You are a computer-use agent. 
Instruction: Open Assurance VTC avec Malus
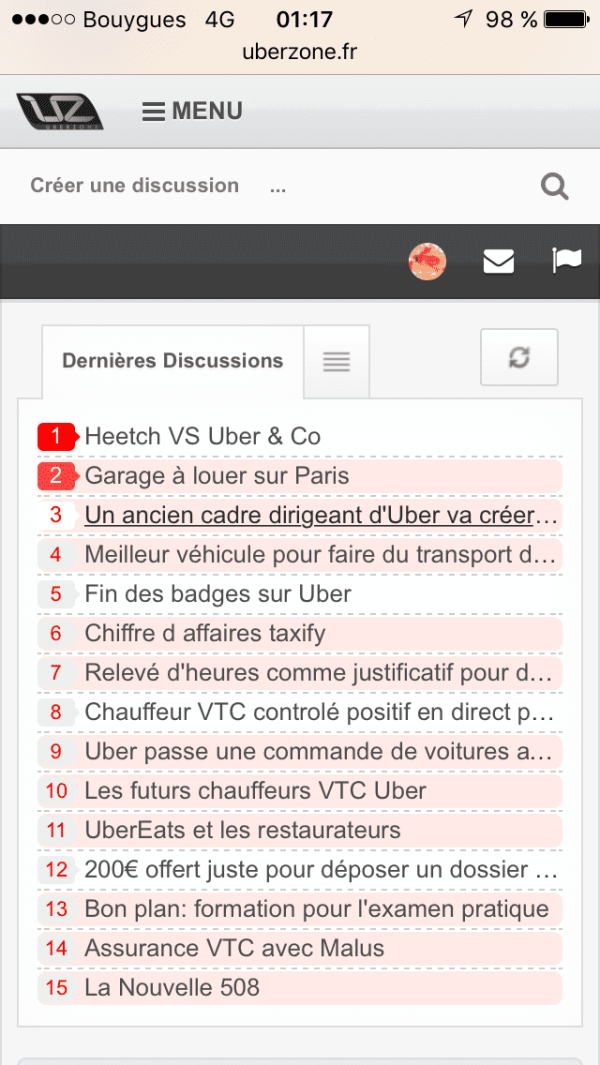tap(234, 948)
